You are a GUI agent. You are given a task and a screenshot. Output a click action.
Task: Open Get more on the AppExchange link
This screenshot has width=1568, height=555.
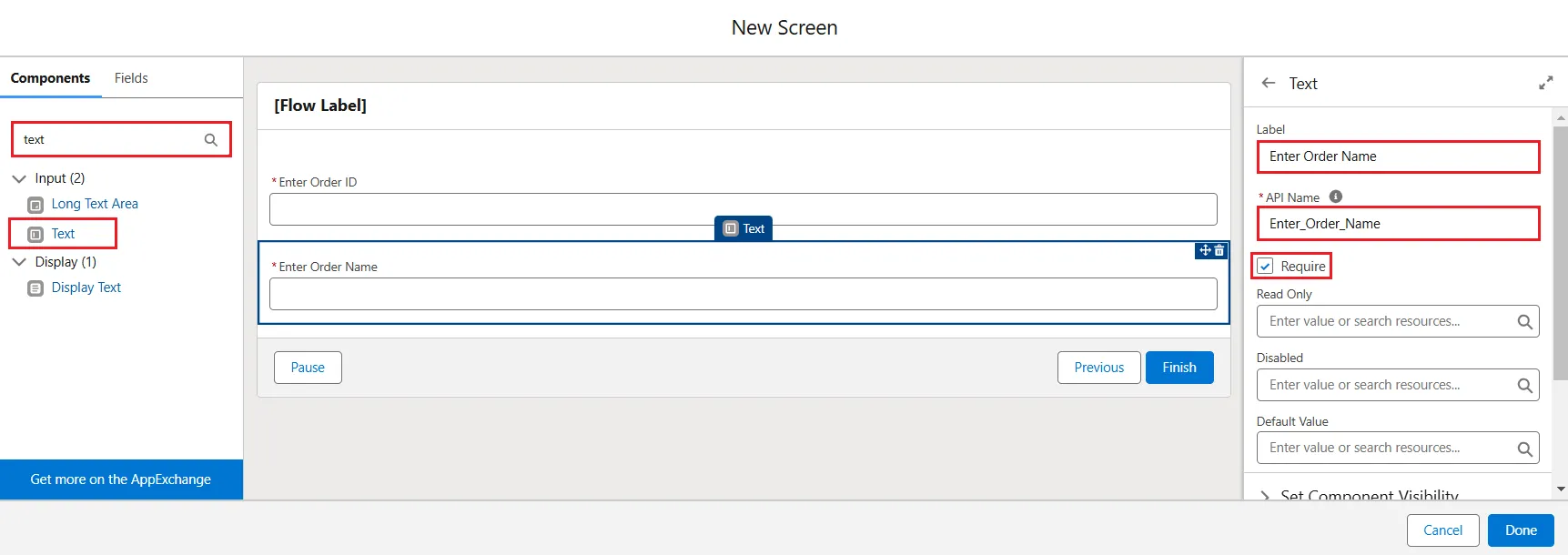click(121, 479)
